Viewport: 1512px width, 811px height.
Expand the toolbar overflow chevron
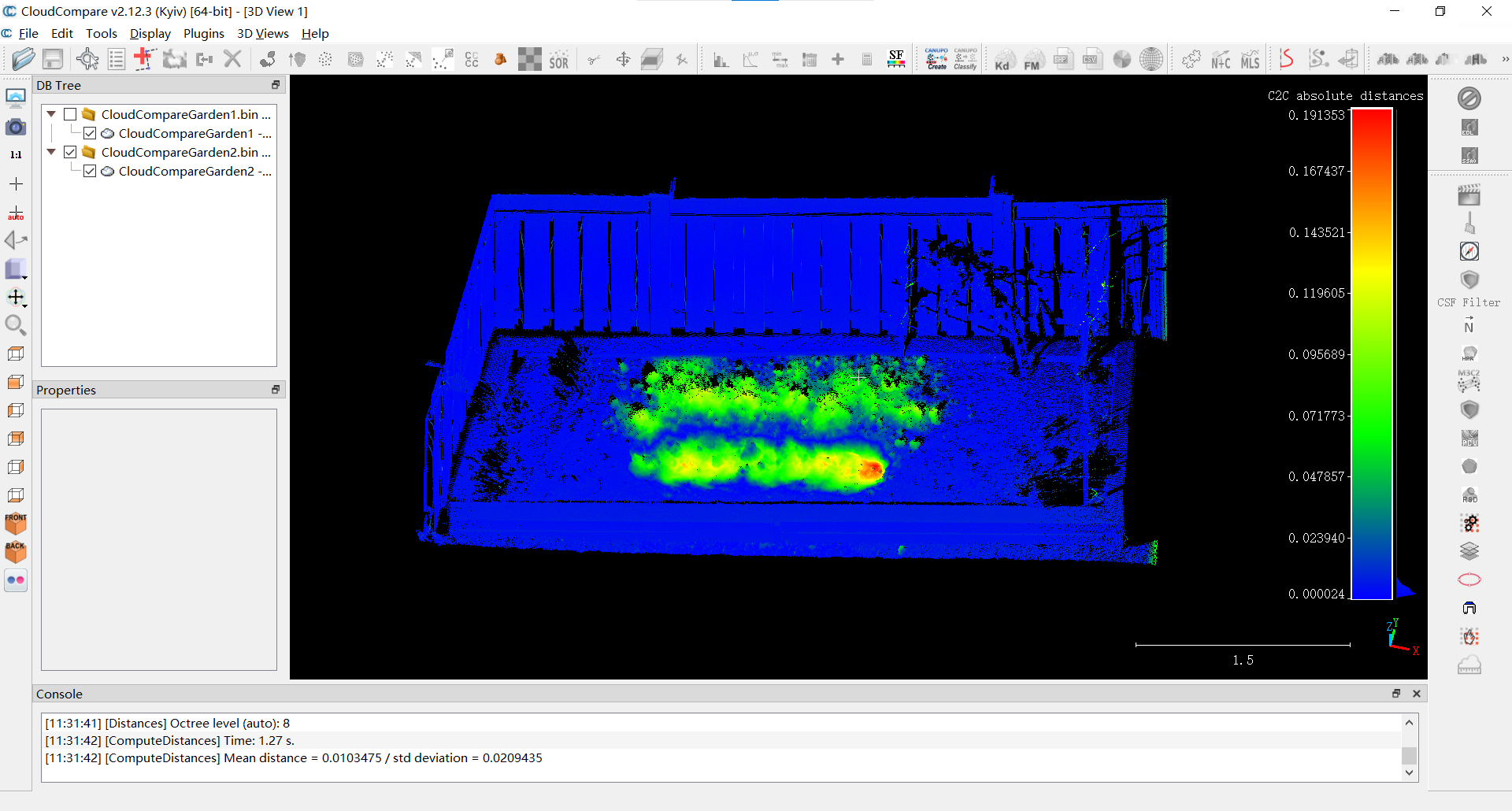1505,59
